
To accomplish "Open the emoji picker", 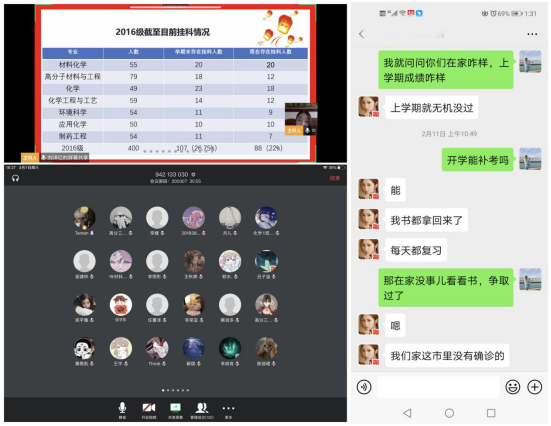I will (x=513, y=387).
